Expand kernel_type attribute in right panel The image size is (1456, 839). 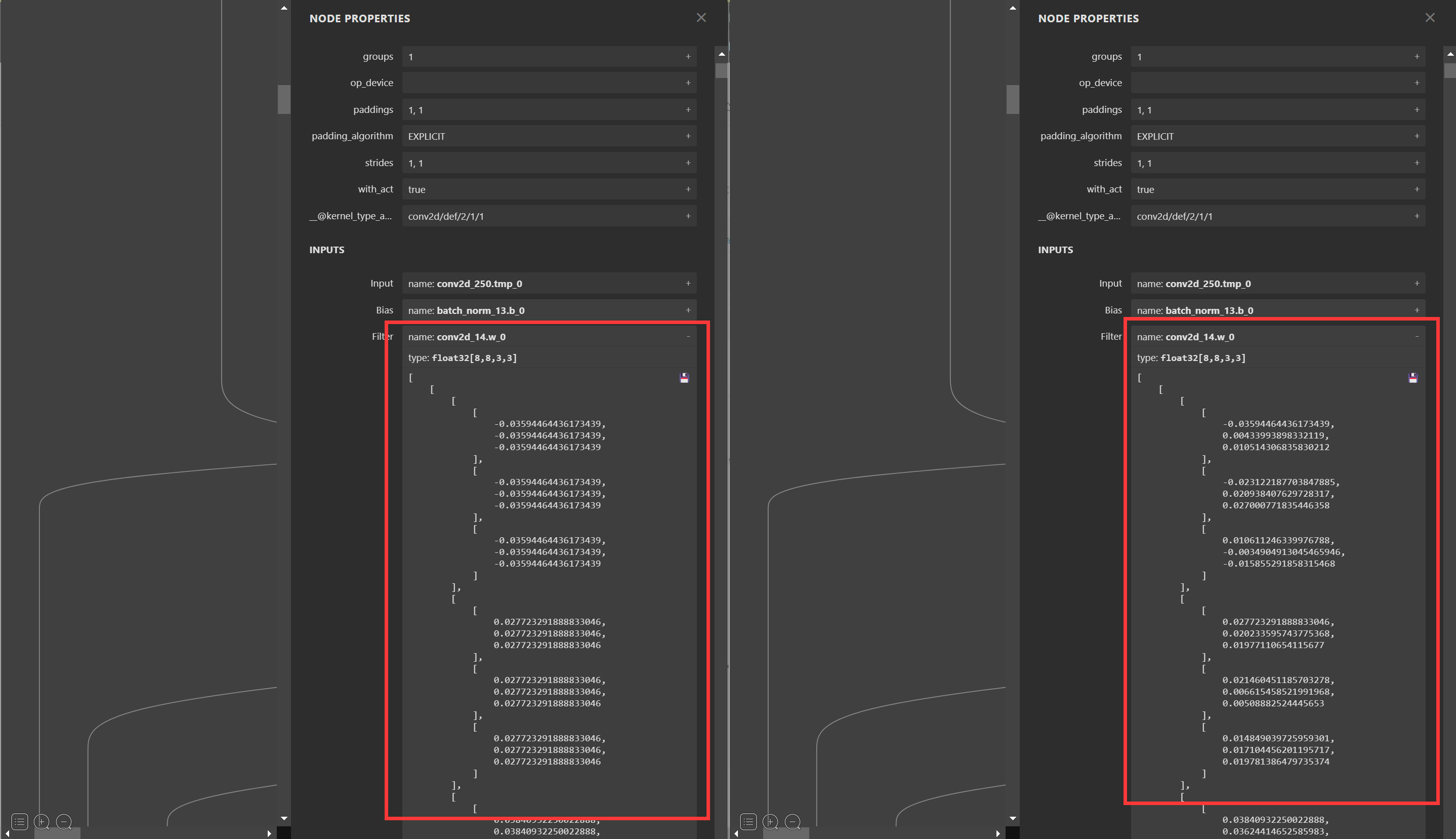tap(1416, 216)
